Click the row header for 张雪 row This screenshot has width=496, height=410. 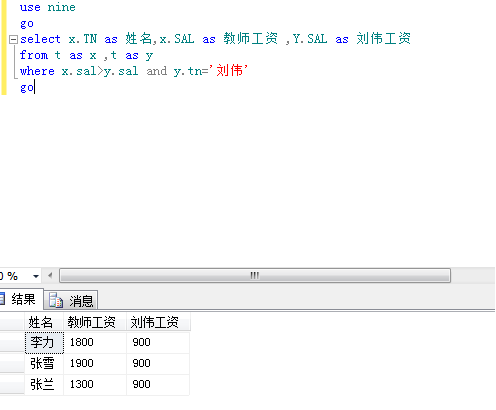click(12, 364)
